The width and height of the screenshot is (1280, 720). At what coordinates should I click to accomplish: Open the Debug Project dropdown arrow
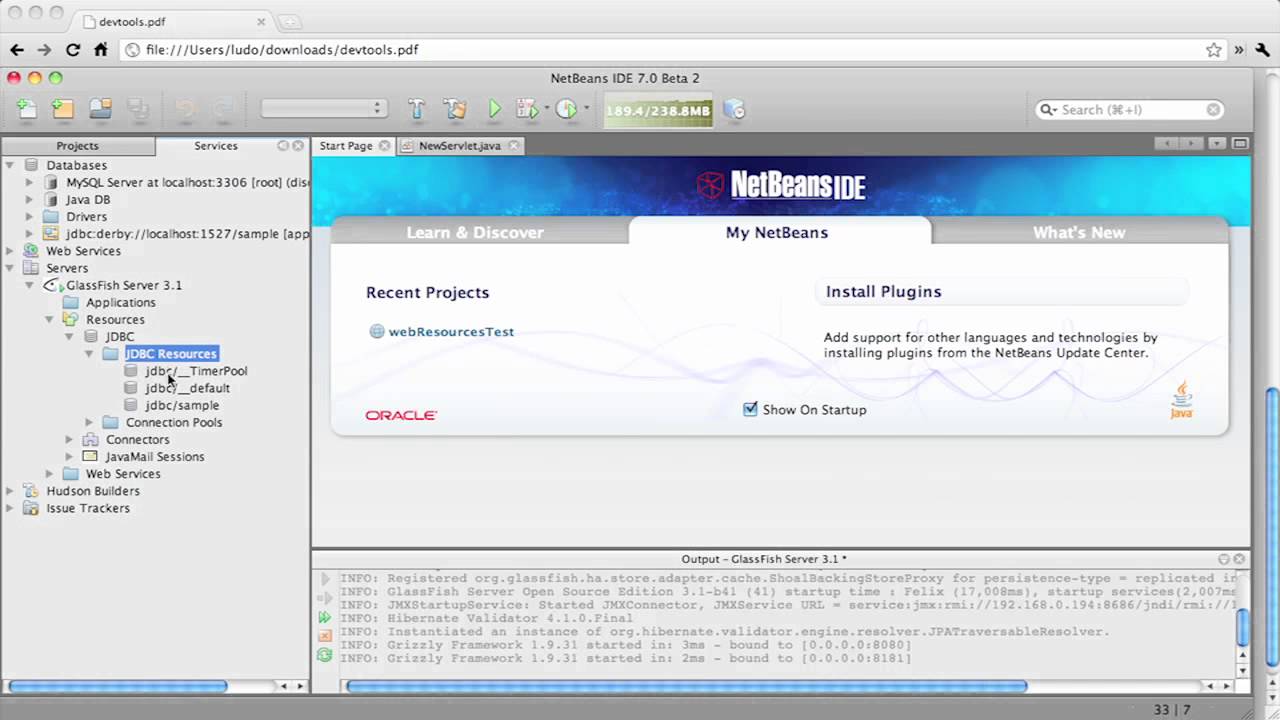[547, 109]
